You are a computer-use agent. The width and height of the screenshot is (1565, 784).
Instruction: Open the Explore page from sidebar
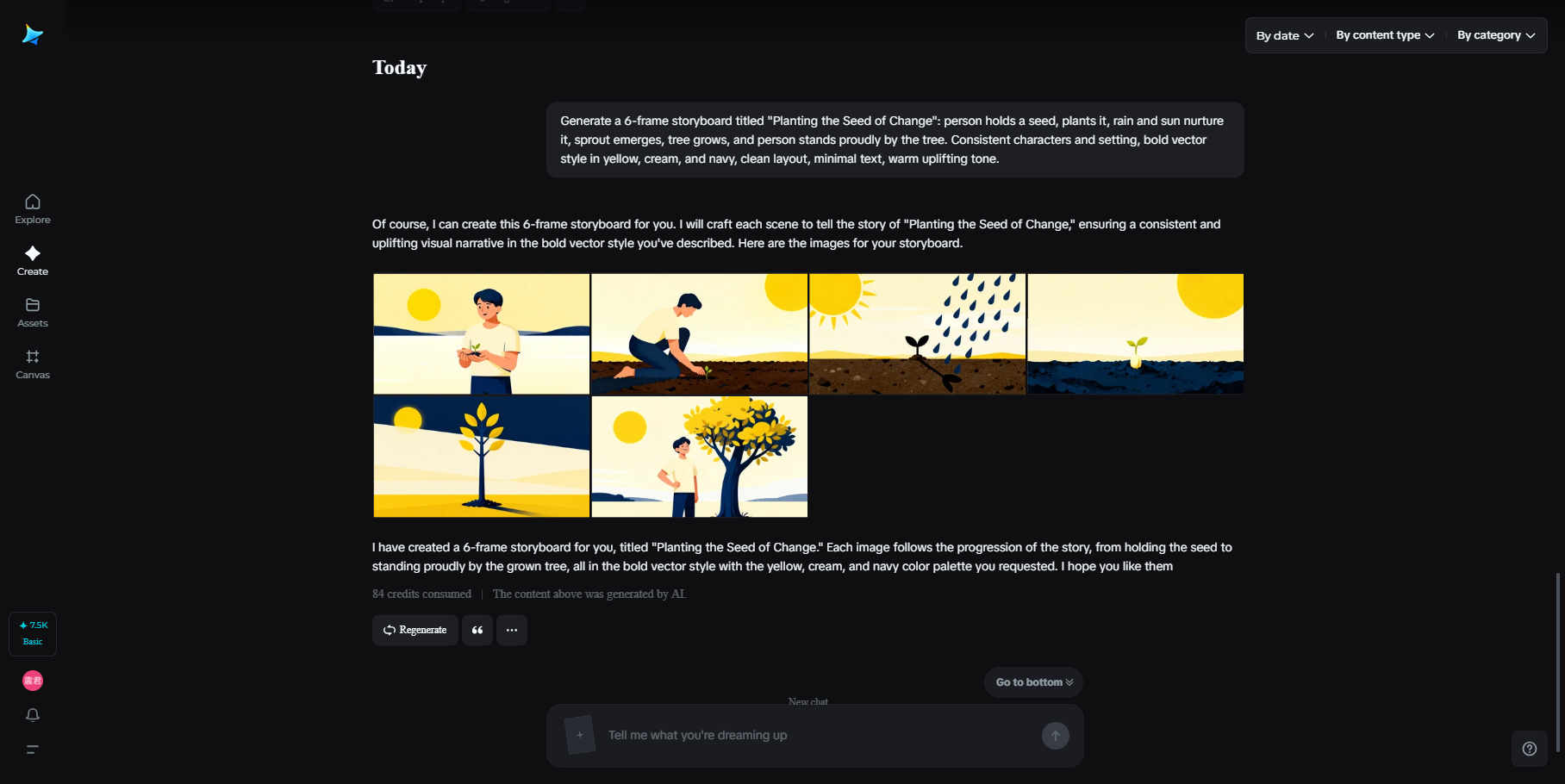coord(33,209)
